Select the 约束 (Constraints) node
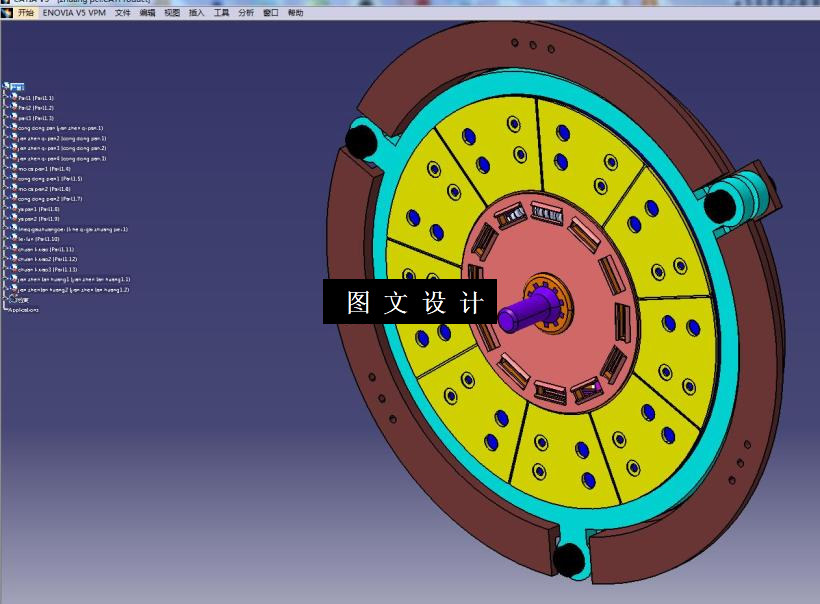The height and width of the screenshot is (604, 820). pos(22,300)
